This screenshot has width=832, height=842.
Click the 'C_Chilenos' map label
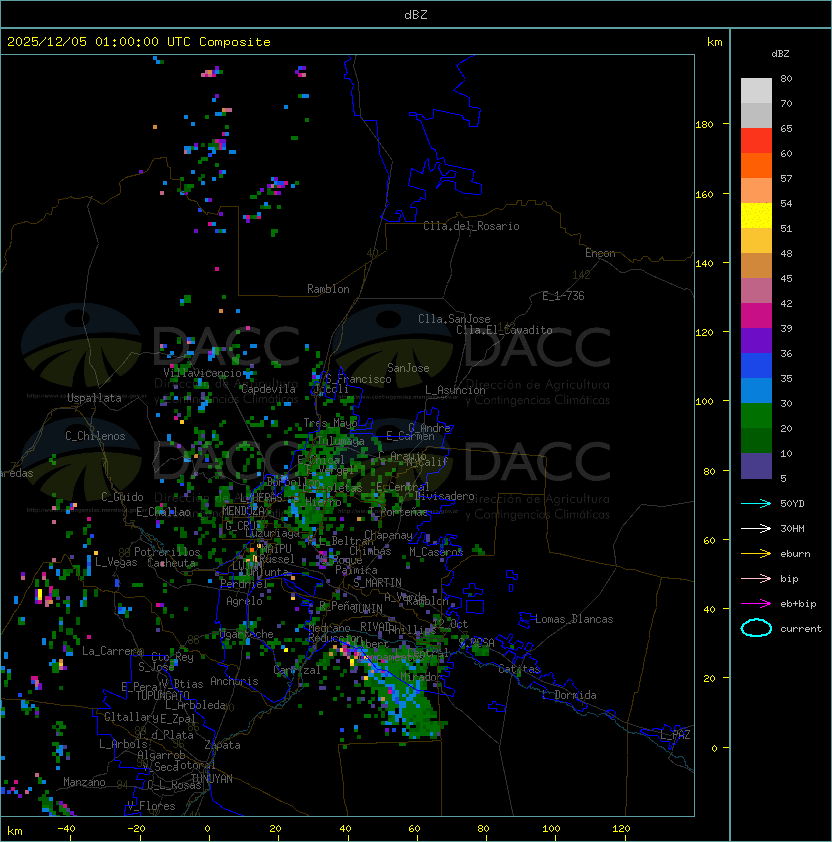pos(95,436)
